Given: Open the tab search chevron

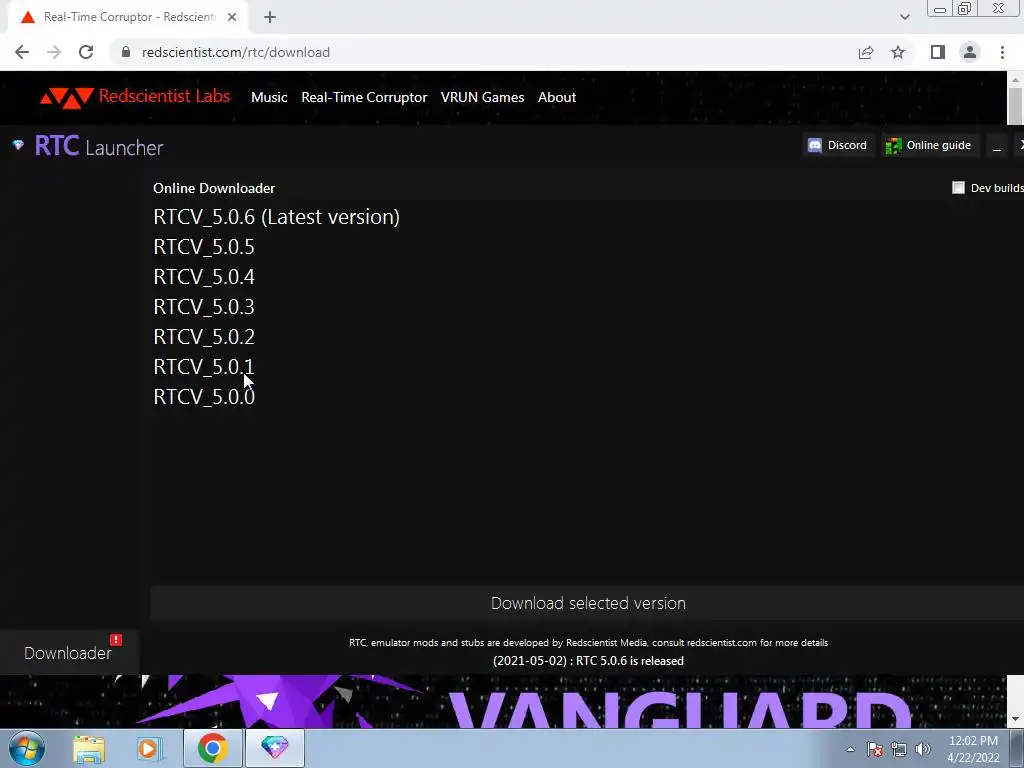Looking at the screenshot, I should pyautogui.click(x=904, y=17).
